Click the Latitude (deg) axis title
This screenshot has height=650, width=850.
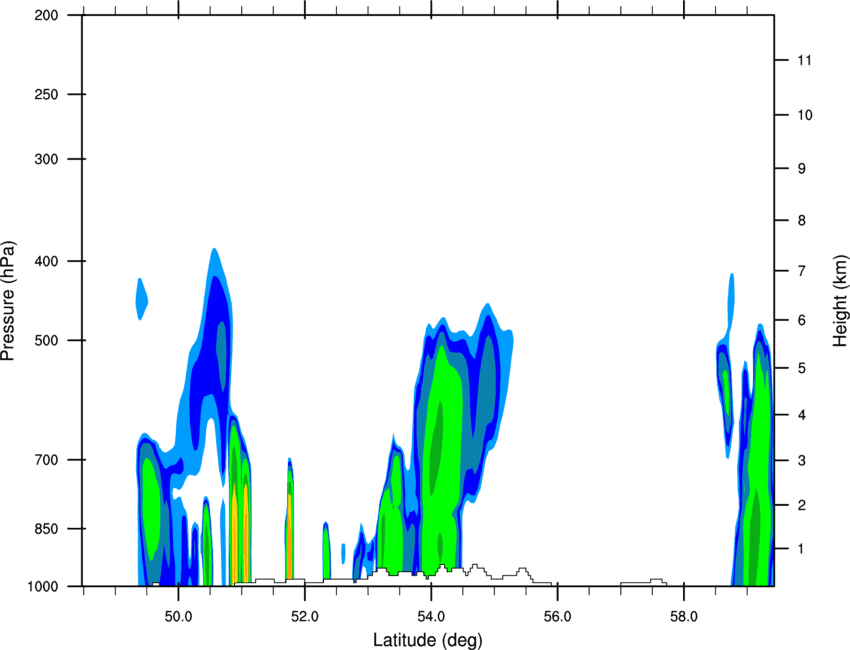[x=428, y=640]
